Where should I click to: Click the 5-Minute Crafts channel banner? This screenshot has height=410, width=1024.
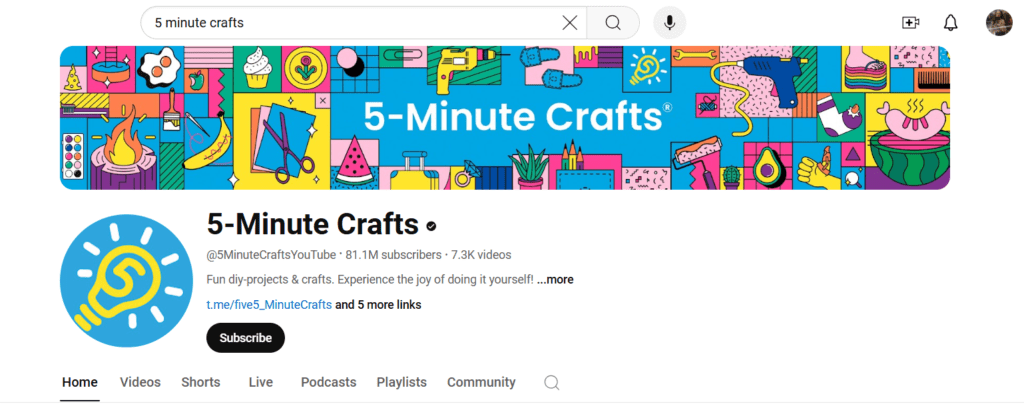(505, 118)
